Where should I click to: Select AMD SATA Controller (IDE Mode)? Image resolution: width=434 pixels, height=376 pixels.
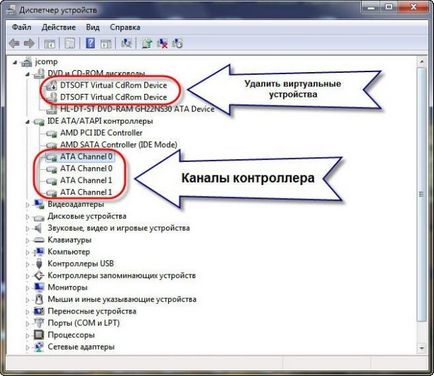click(x=118, y=145)
